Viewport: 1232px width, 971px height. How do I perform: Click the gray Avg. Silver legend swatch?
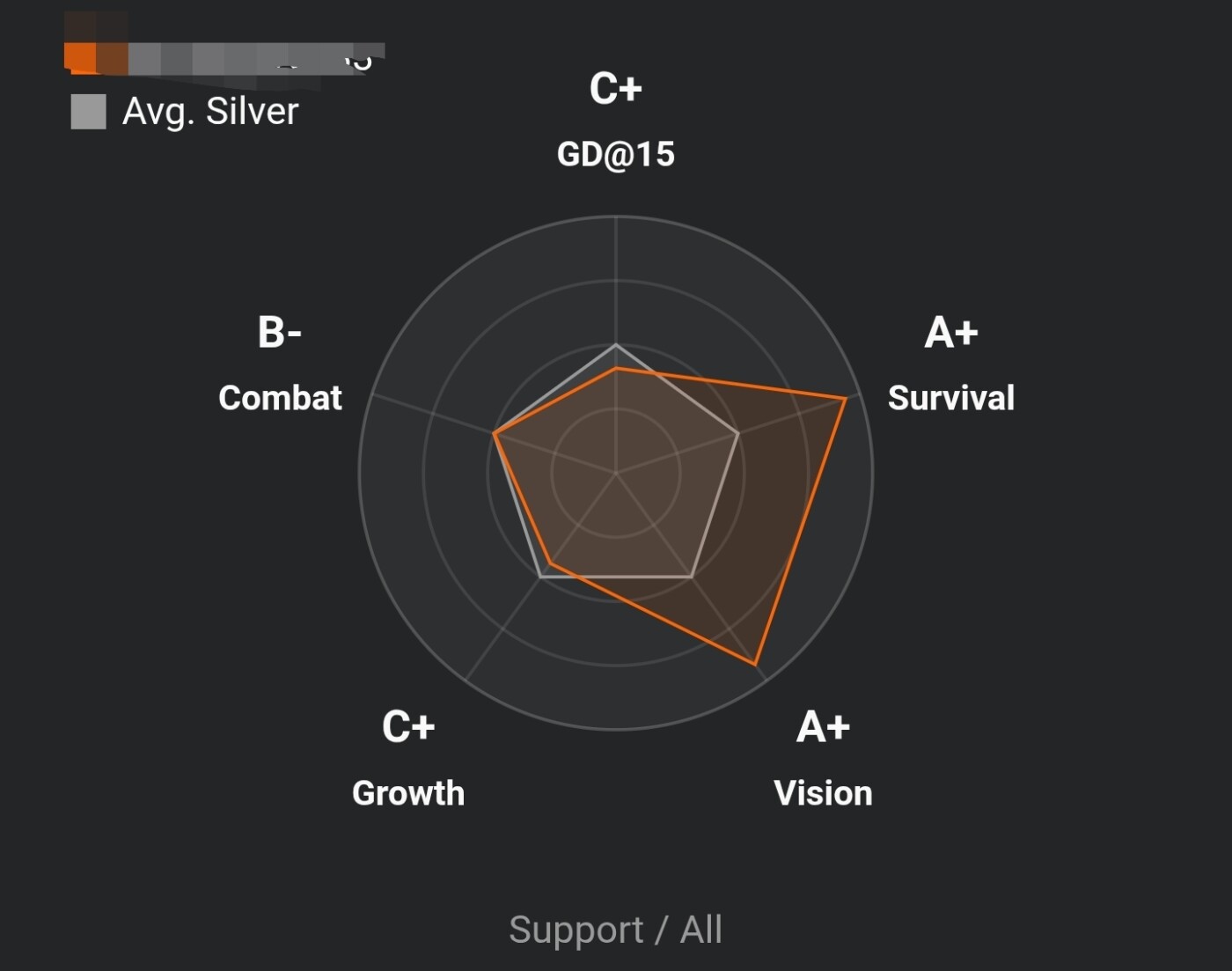coord(88,112)
